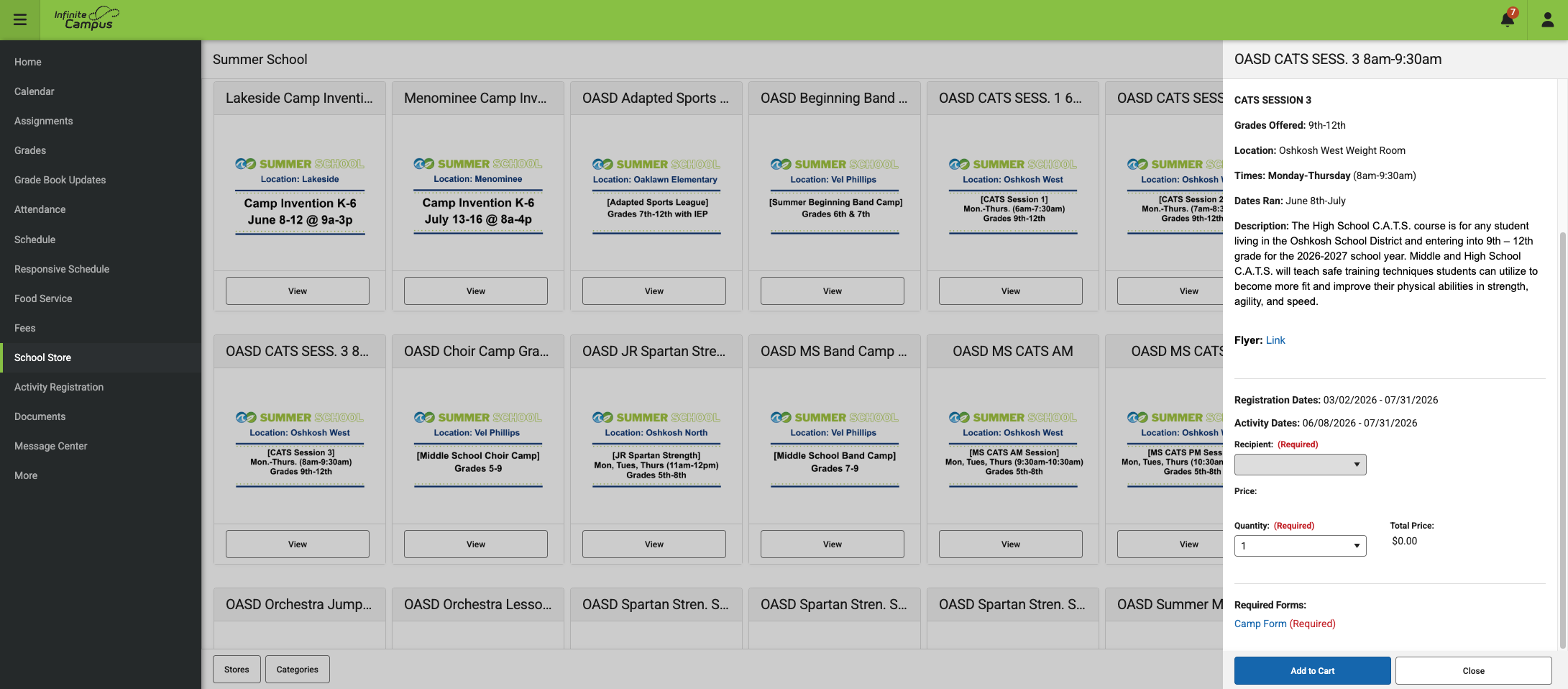Viewport: 1568px width, 689px height.
Task: View OASD Beginning Band item
Action: [x=833, y=291]
